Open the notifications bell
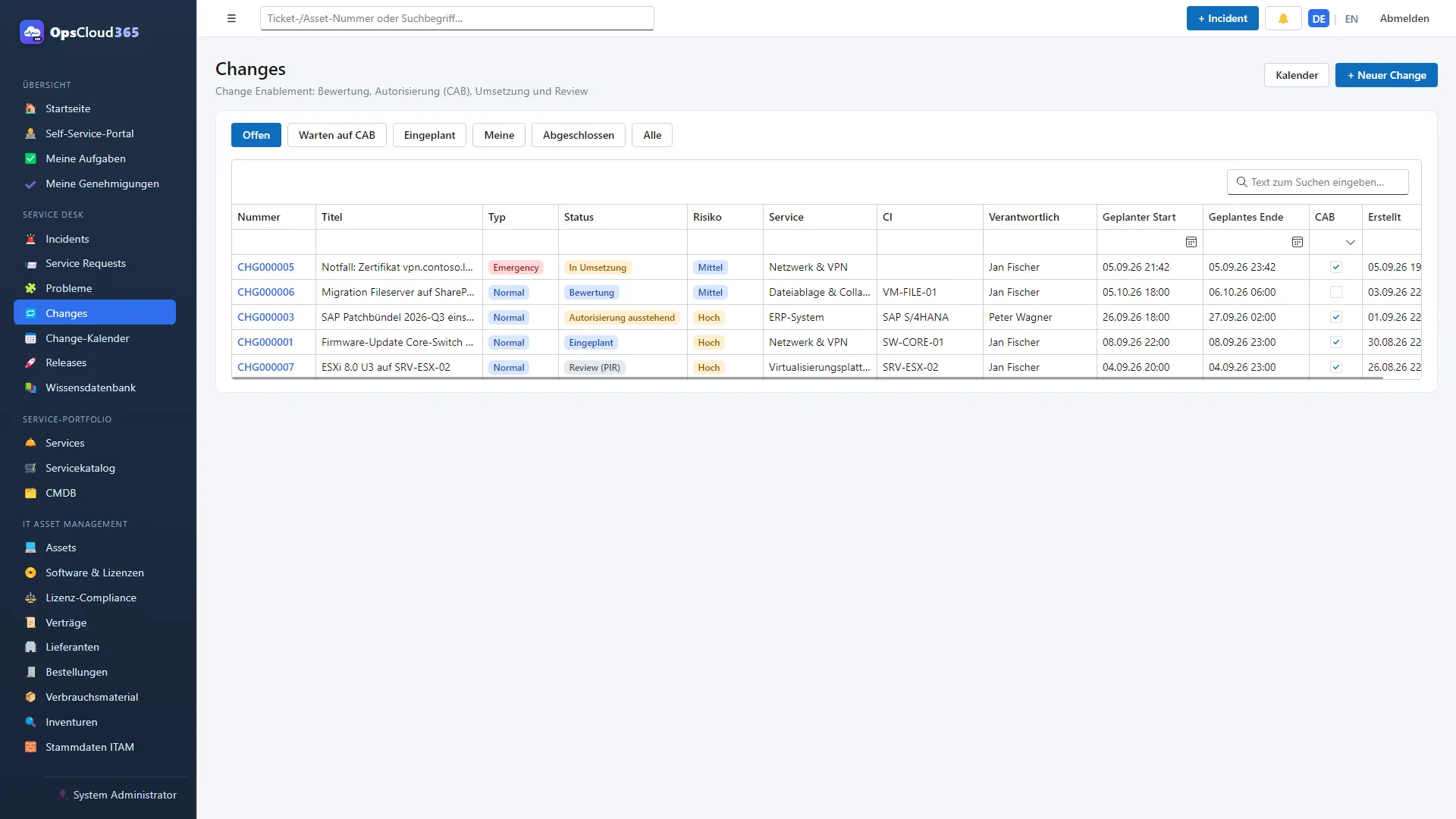 click(x=1283, y=18)
